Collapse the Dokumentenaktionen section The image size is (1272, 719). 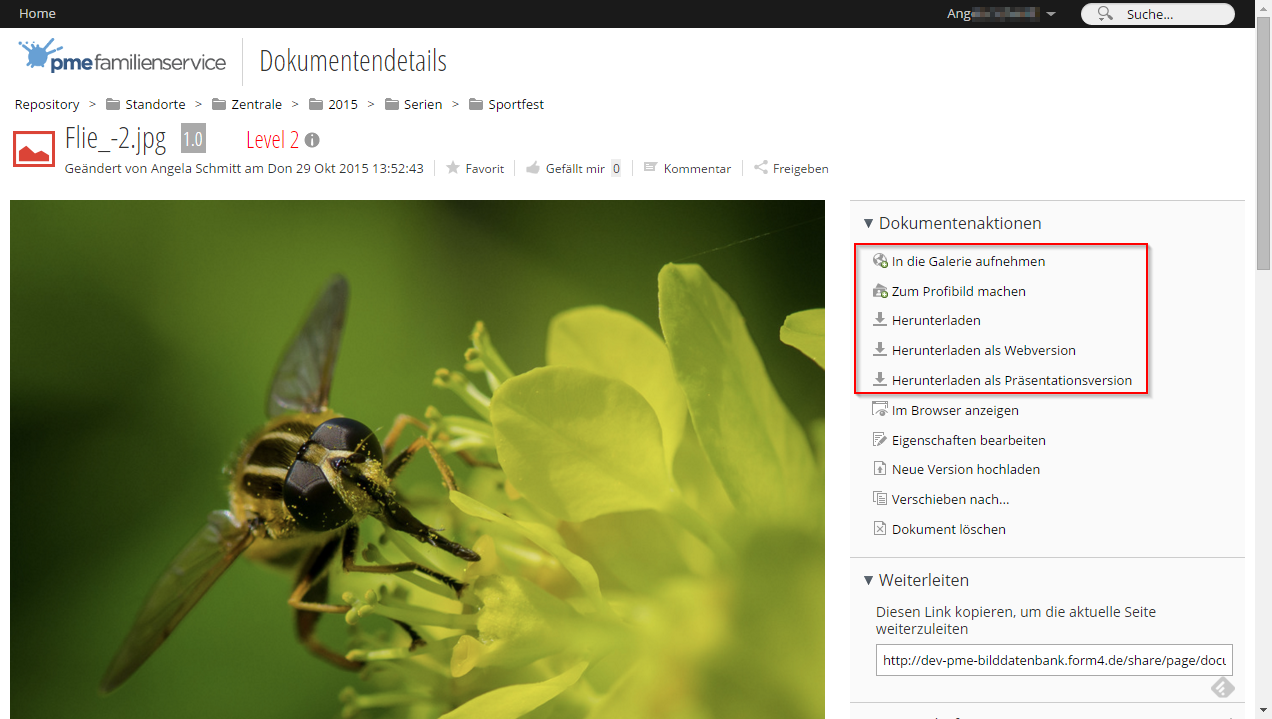point(868,224)
